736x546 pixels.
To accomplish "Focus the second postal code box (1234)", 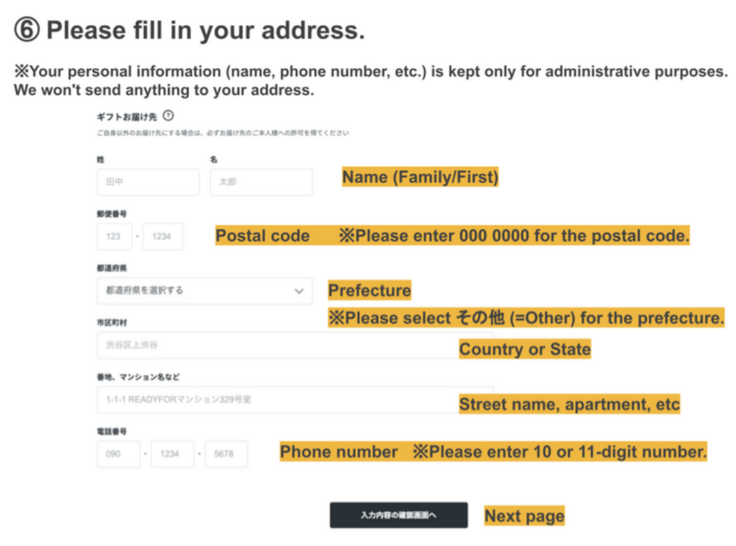I will pos(163,237).
